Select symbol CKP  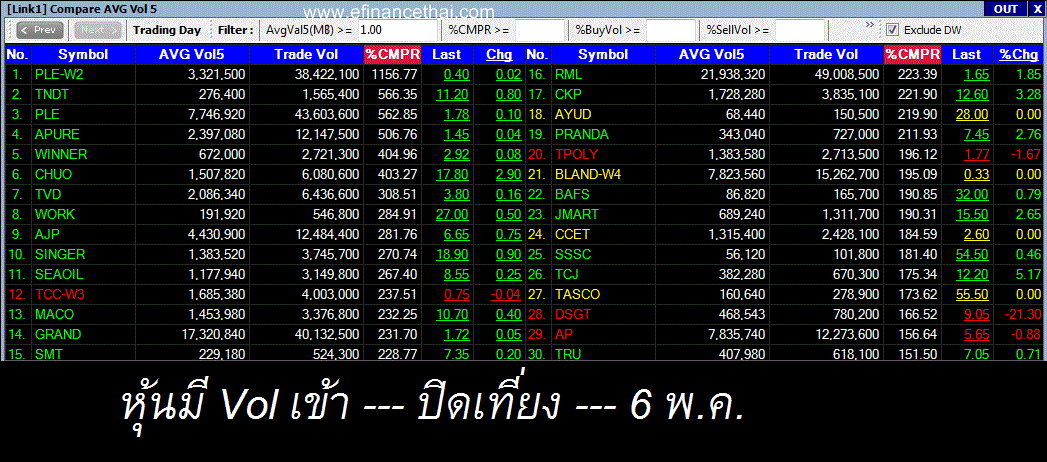[569, 95]
